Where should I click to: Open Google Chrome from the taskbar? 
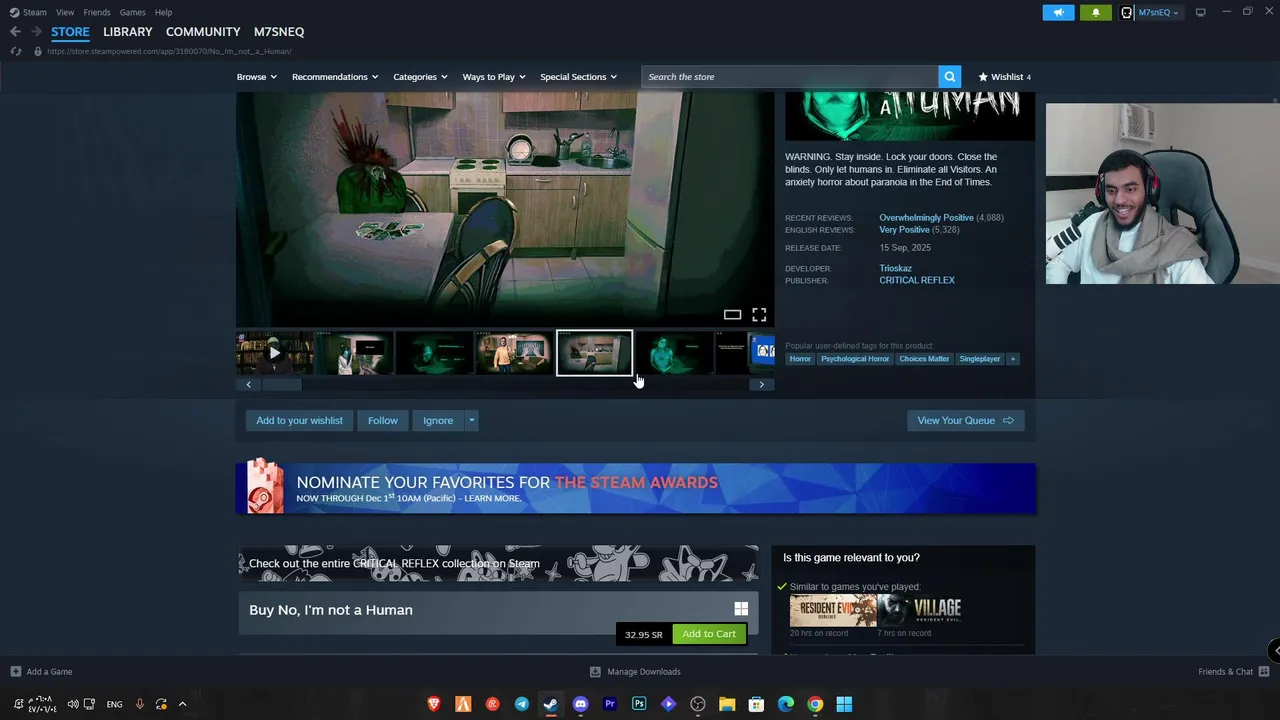point(815,704)
